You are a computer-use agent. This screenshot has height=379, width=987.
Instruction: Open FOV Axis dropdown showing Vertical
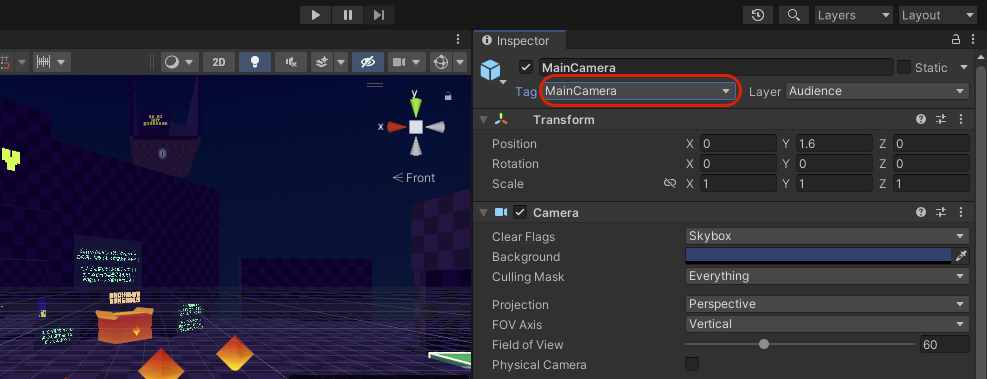(x=827, y=324)
